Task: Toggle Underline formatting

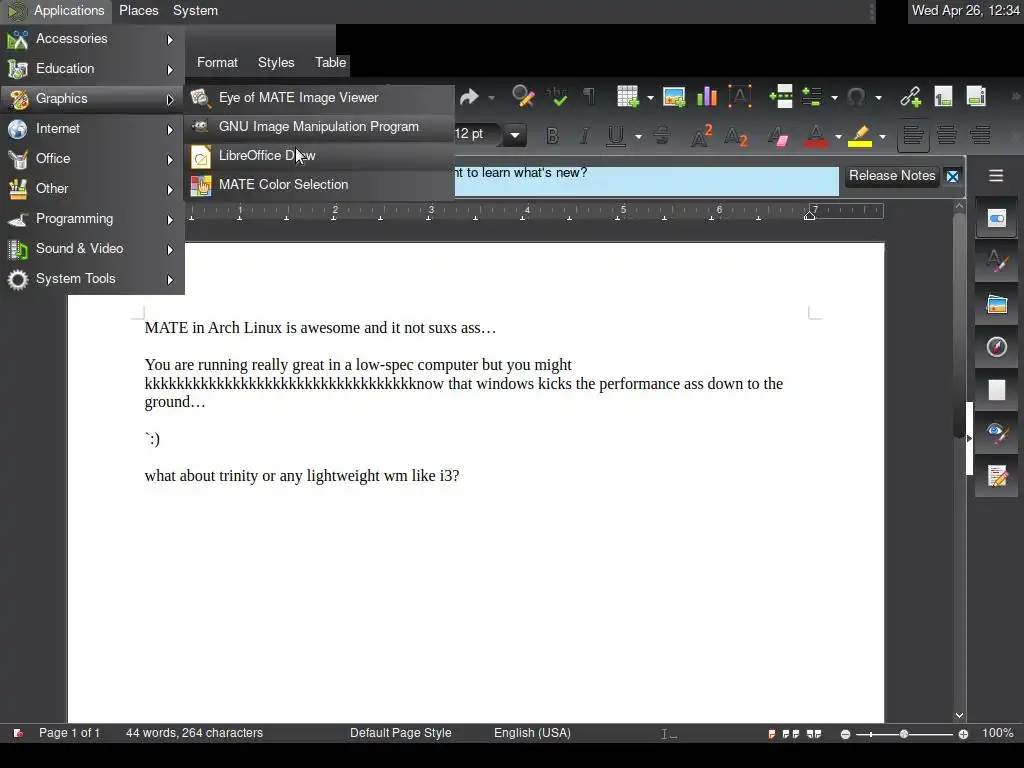Action: pos(616,136)
